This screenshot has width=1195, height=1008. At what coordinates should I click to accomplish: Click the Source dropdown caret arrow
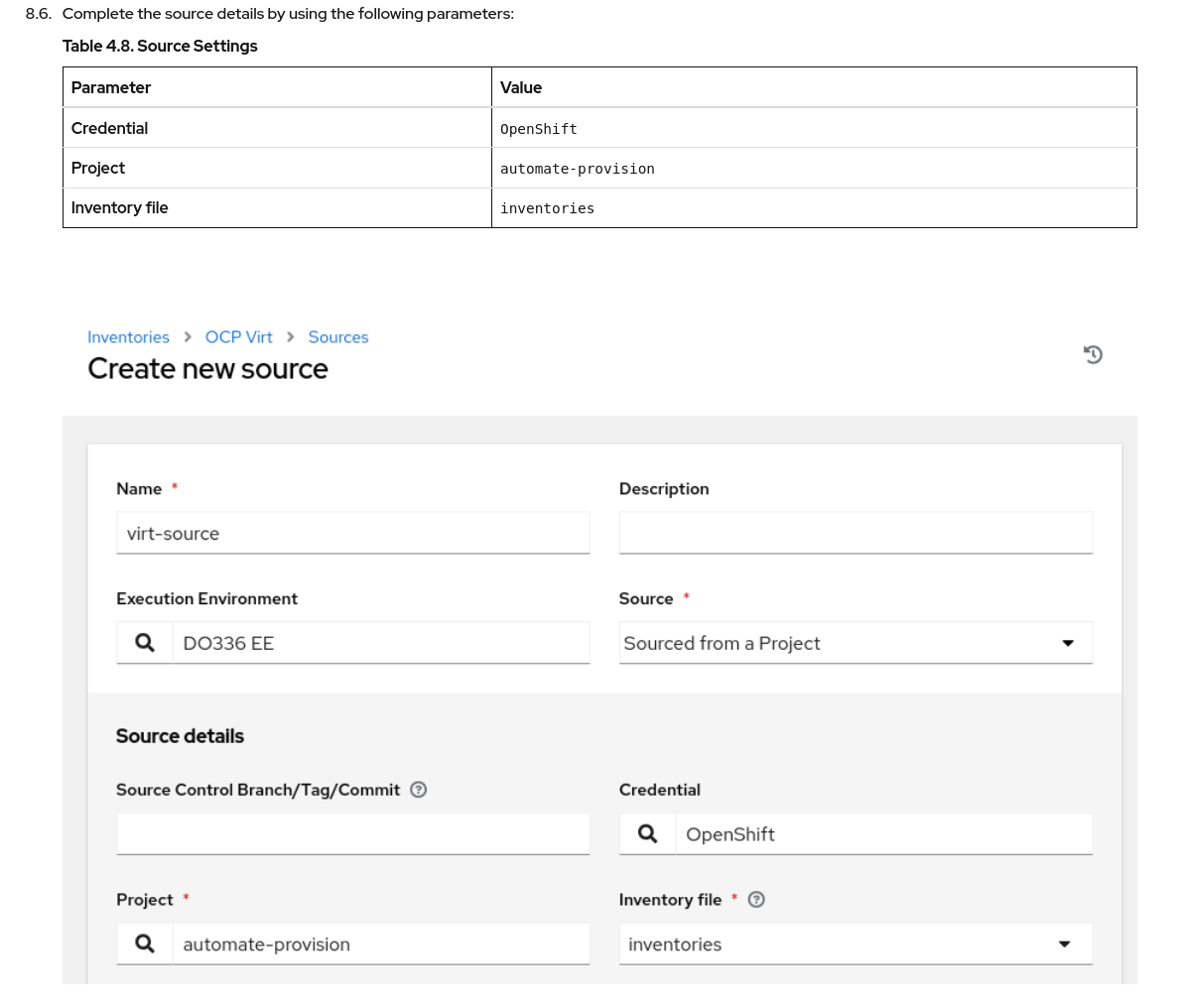1068,643
